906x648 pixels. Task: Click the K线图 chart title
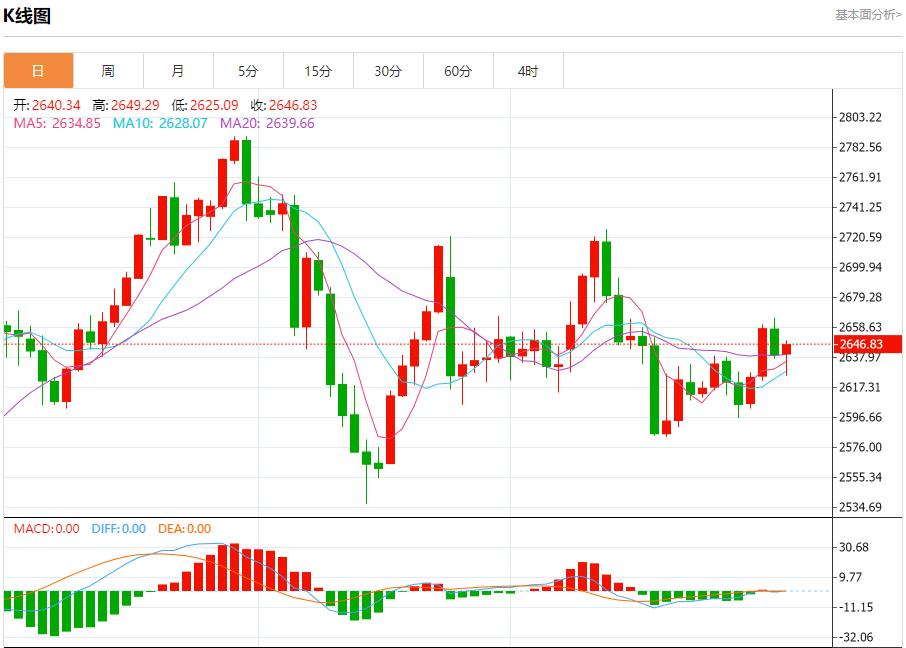click(27, 16)
